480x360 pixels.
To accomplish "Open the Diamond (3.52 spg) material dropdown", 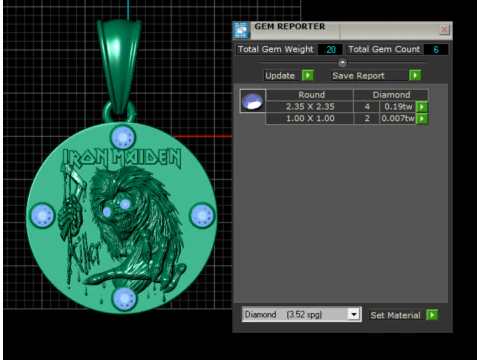I will (353, 314).
